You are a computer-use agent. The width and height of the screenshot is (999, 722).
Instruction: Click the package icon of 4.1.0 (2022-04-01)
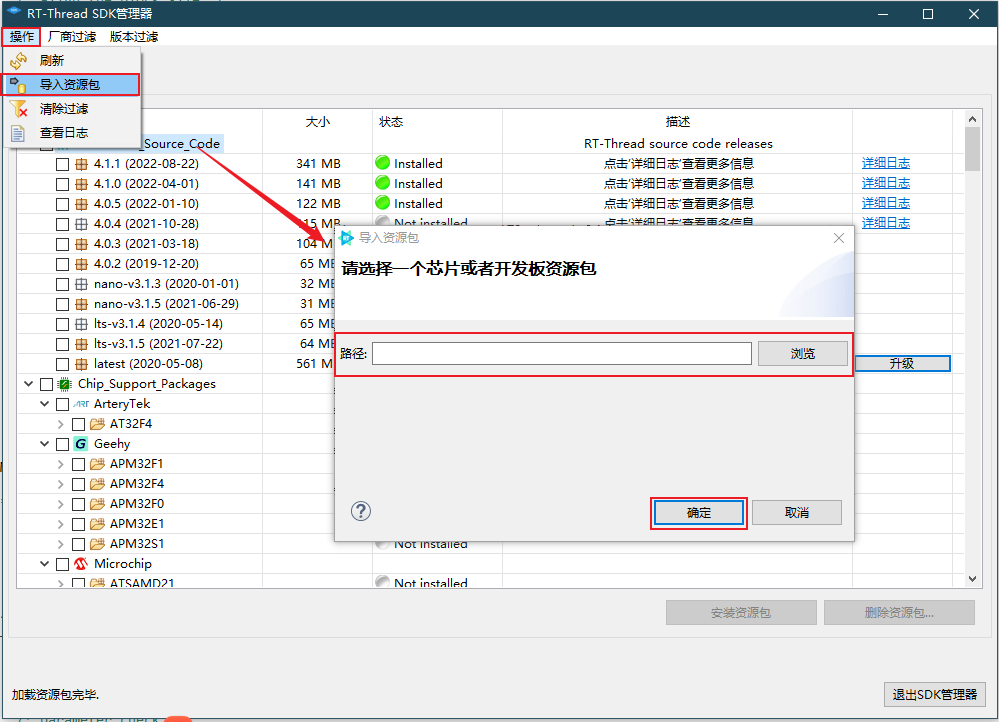pos(82,184)
